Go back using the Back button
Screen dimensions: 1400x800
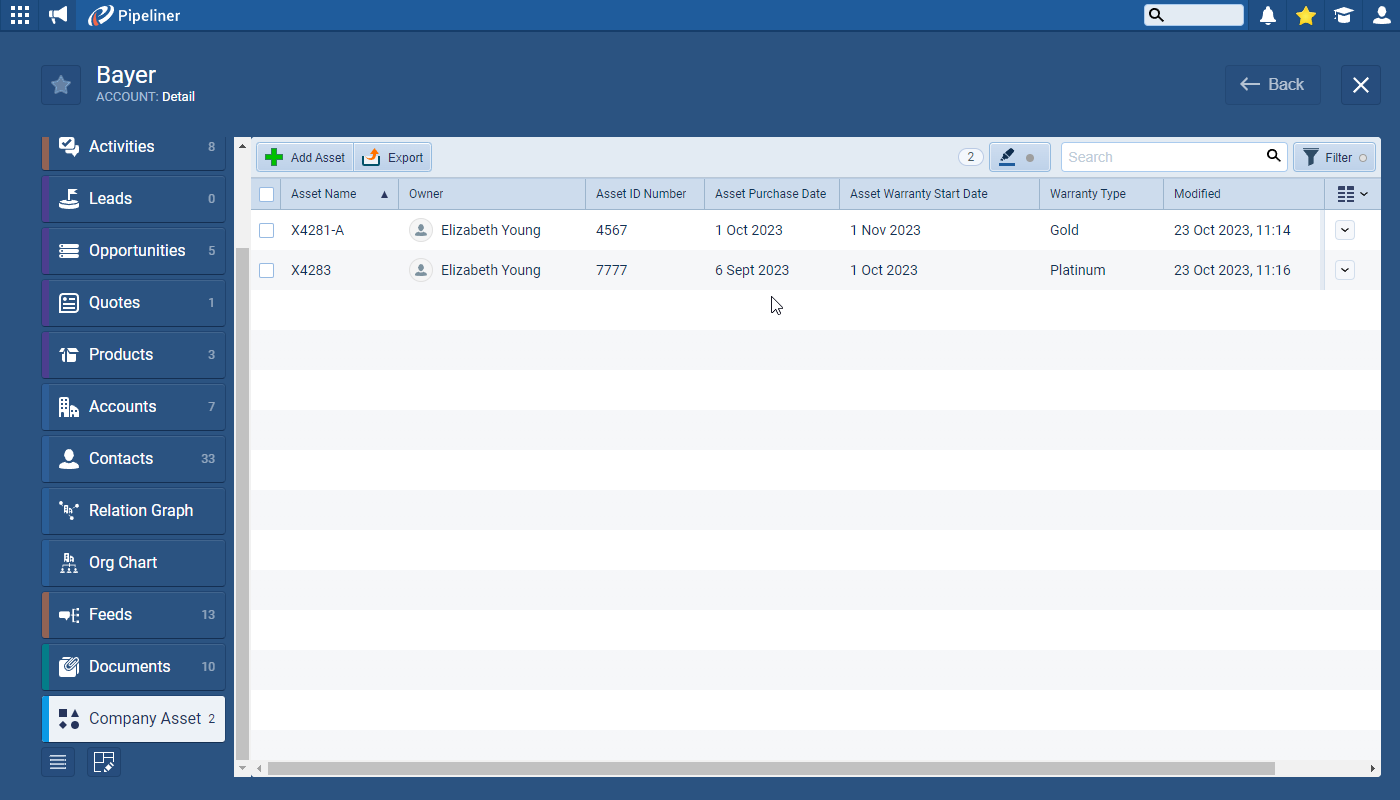(x=1272, y=85)
